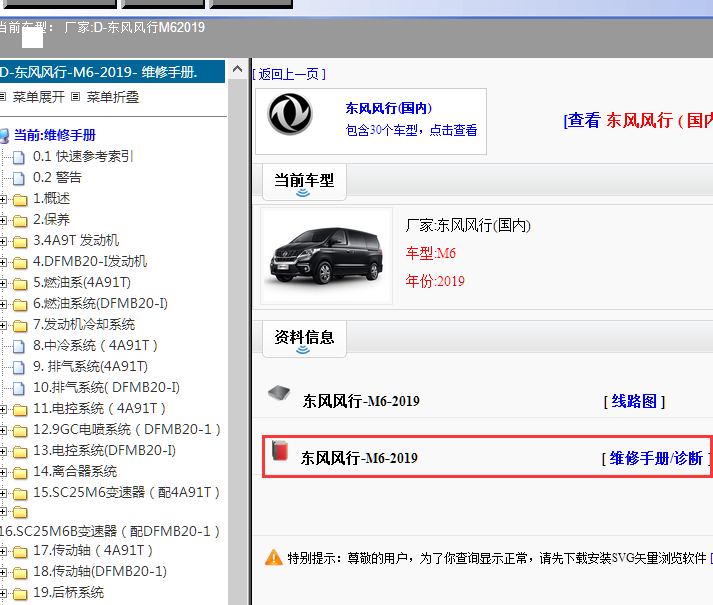
Task: Select tree item 2.保养
Action: [51, 219]
